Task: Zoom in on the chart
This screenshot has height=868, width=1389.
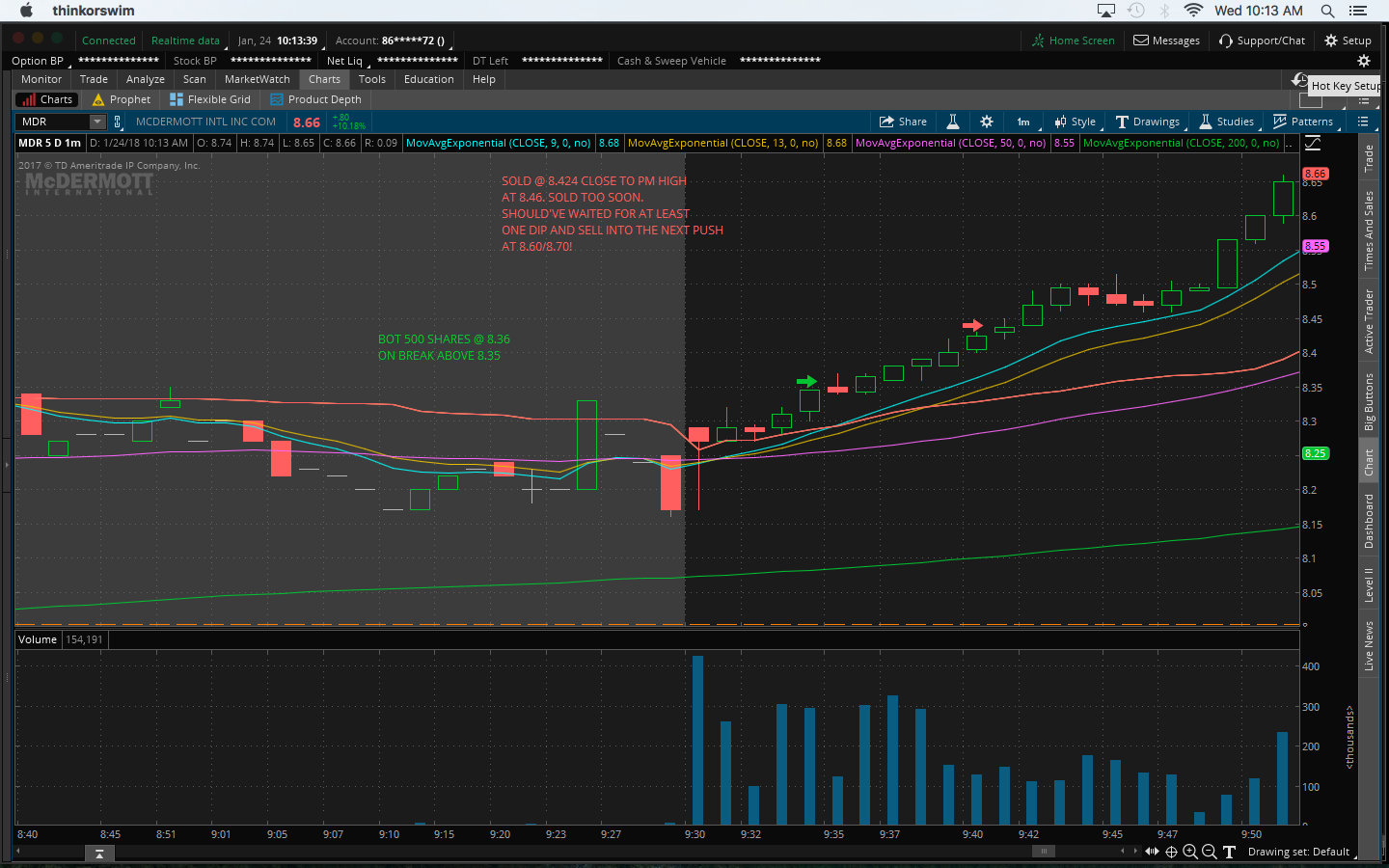Action: [x=1190, y=852]
